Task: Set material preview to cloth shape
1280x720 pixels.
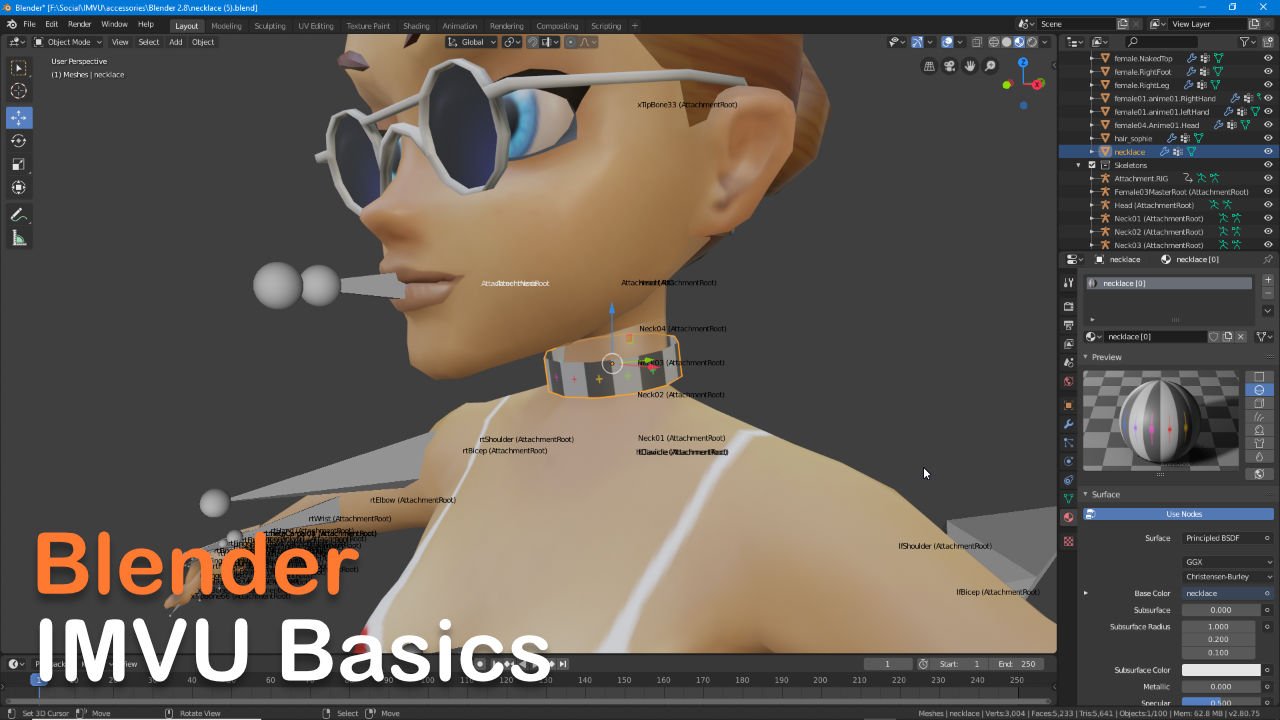Action: (x=1259, y=443)
